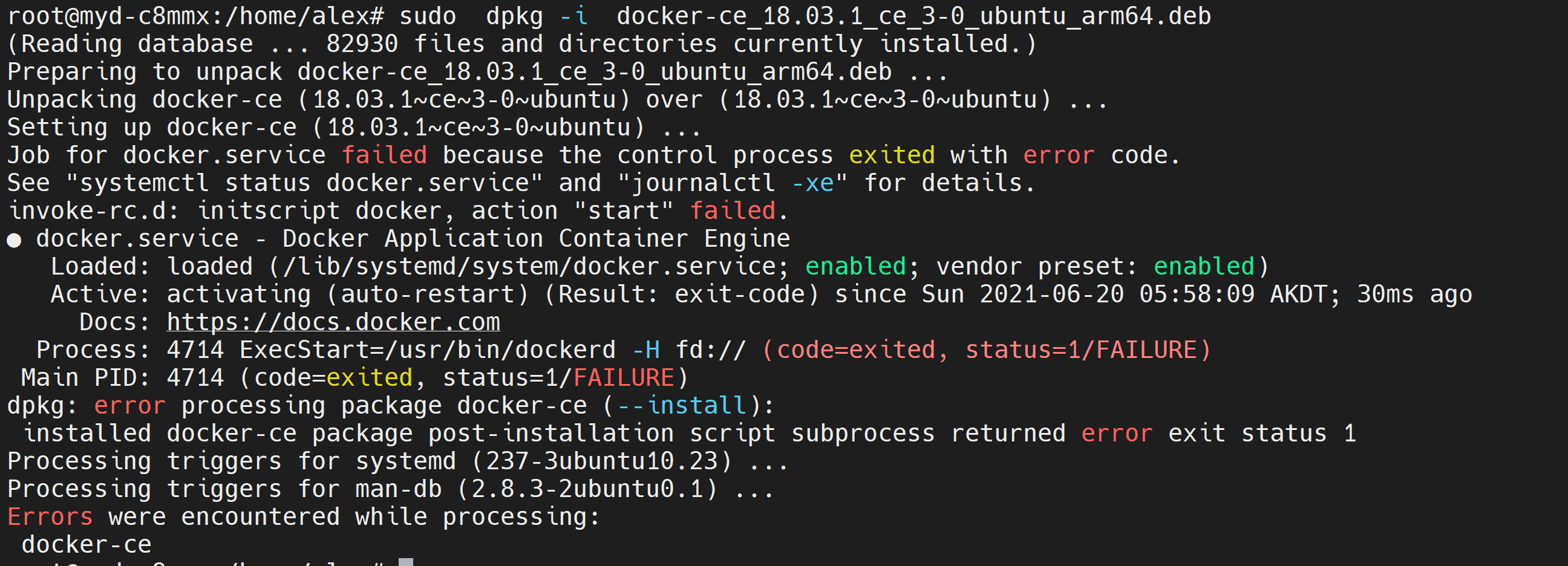Click the .deb filename in the first command line

coord(913,16)
